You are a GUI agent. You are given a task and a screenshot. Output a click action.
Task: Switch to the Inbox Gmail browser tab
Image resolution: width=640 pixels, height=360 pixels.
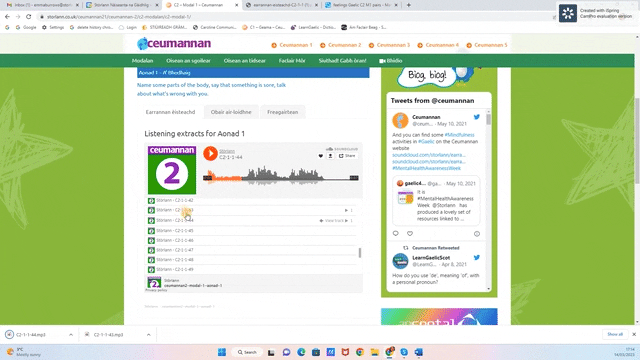42,5
